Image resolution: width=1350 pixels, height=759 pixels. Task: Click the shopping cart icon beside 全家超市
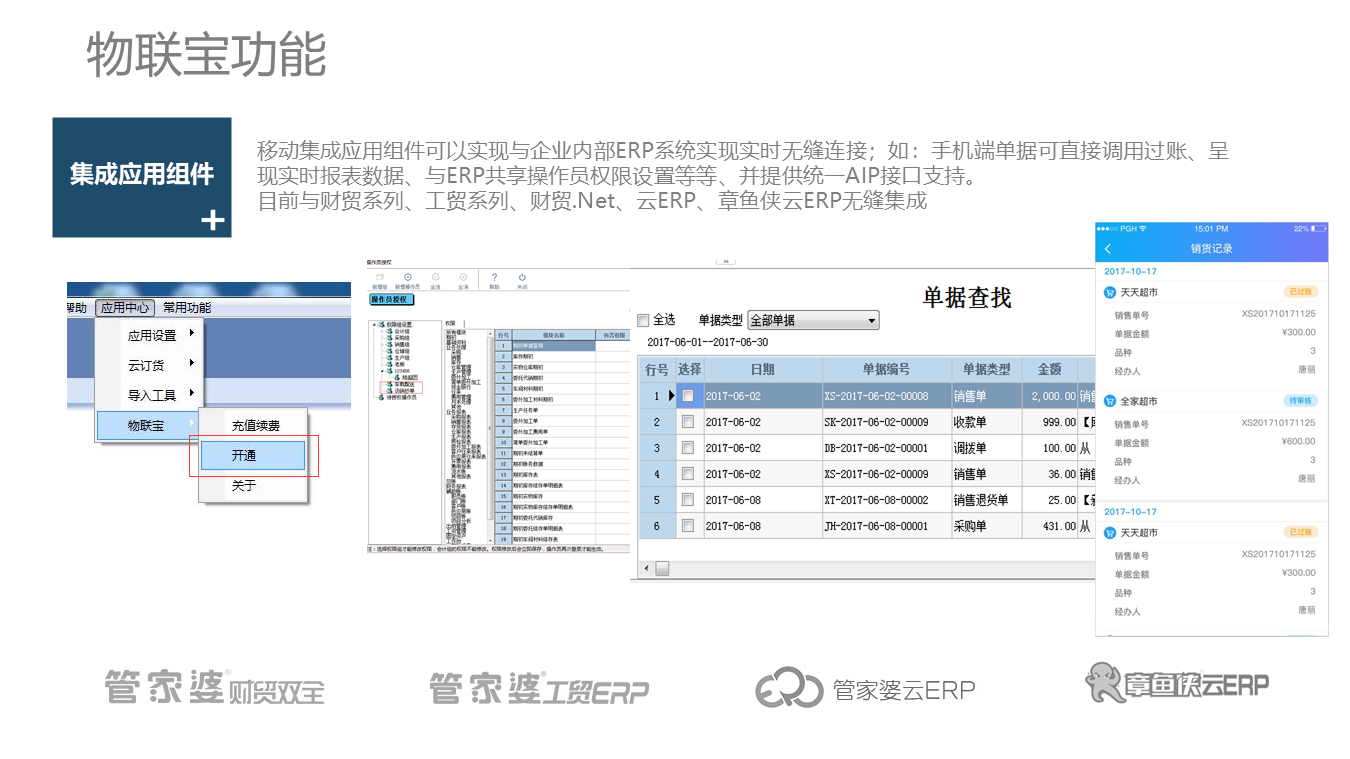pyautogui.click(x=1109, y=401)
